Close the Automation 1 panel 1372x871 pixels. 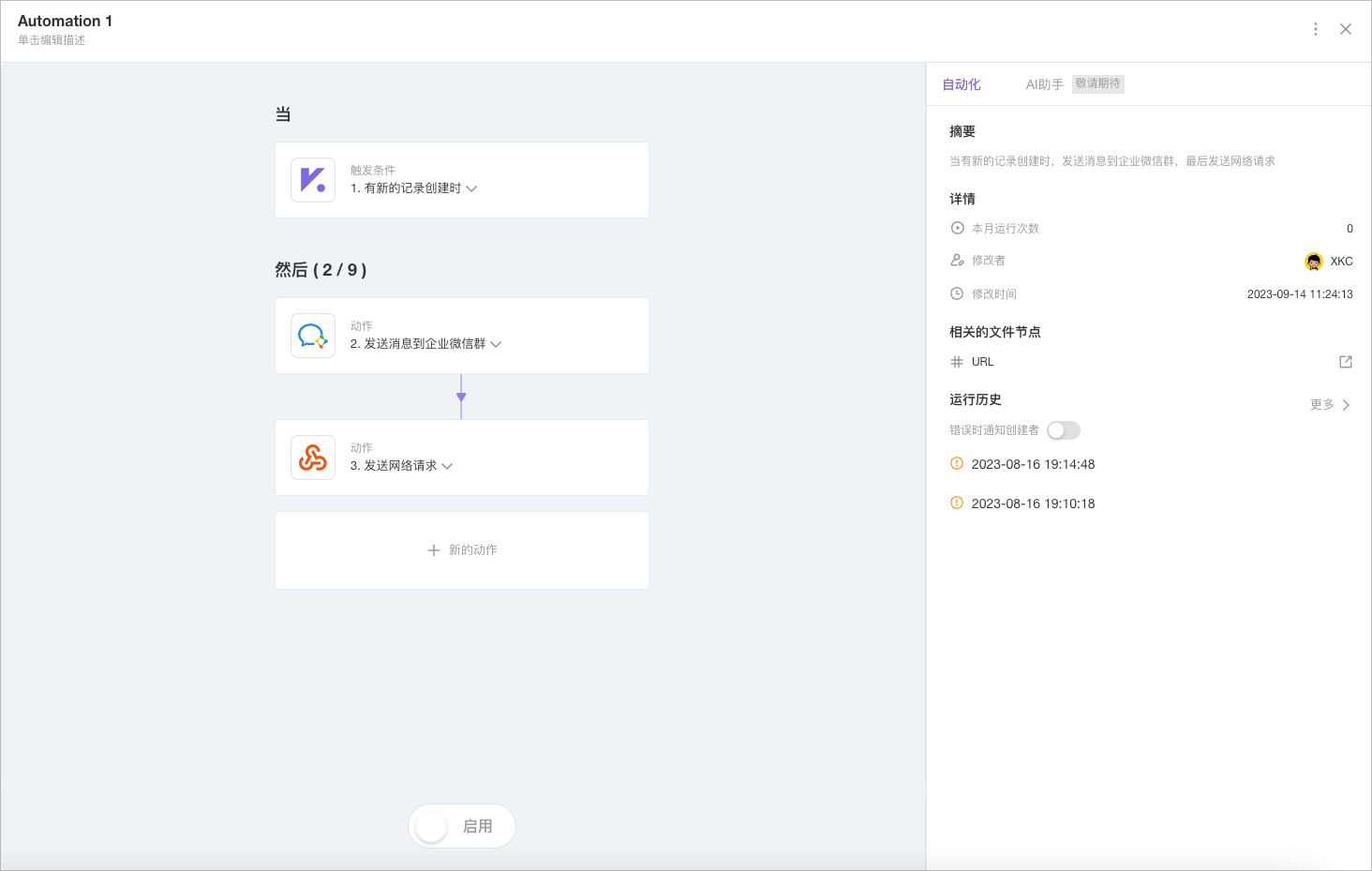(1346, 29)
